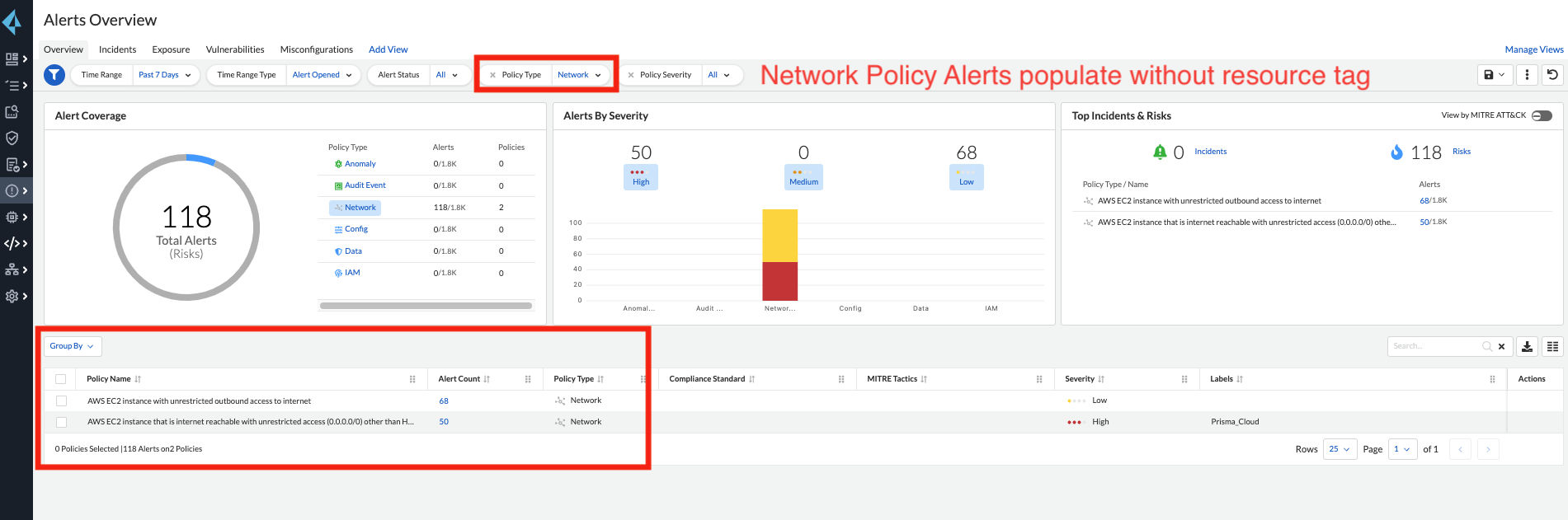Click the reset view undo icon

1552,74
